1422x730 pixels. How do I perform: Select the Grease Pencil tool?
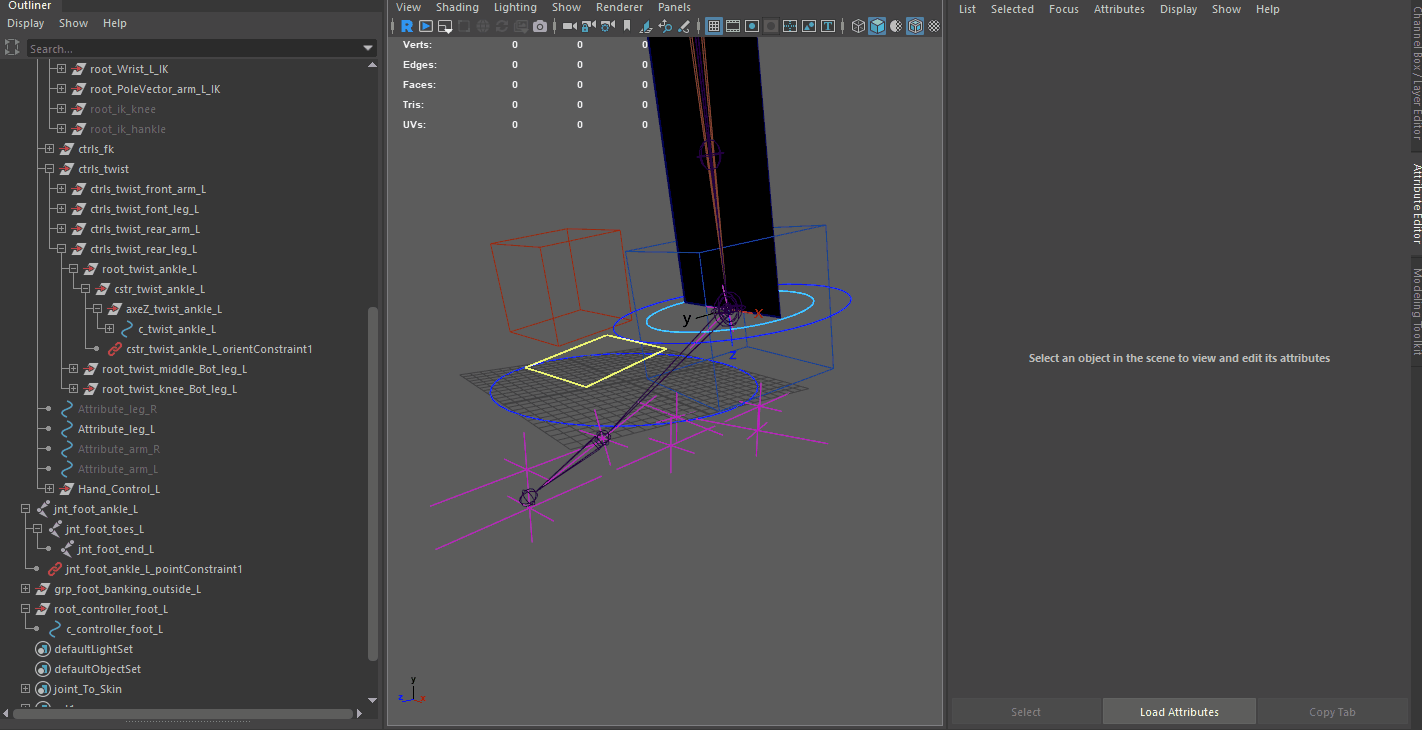click(x=684, y=26)
